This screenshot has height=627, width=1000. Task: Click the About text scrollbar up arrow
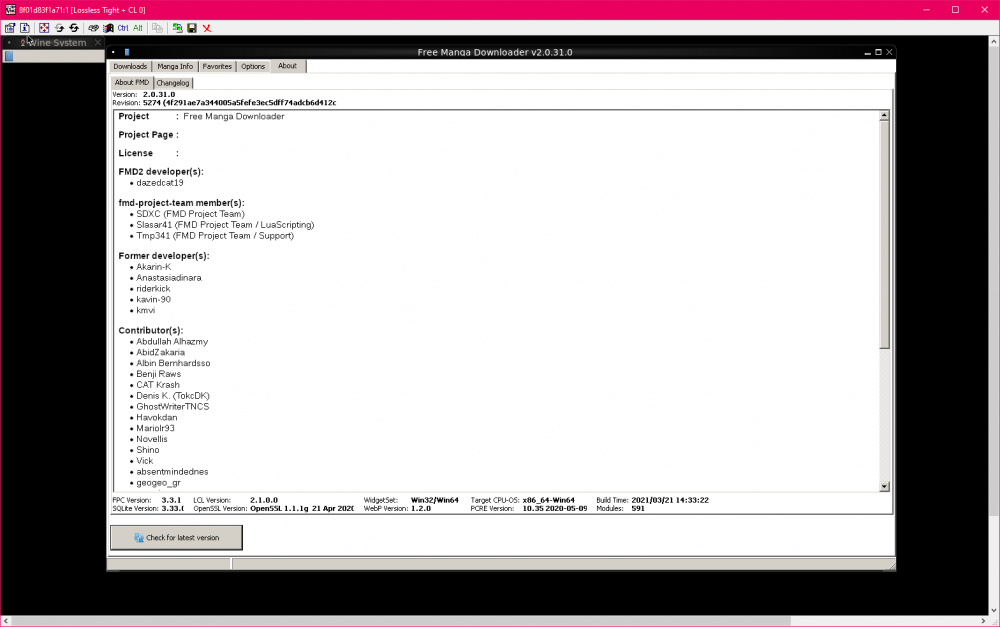[x=884, y=115]
